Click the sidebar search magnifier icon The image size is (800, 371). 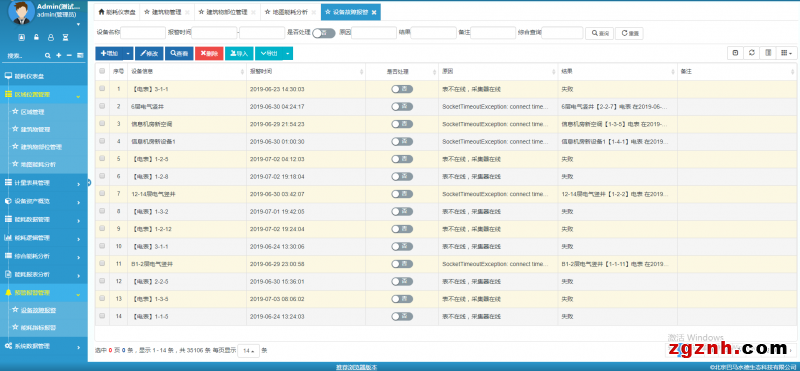point(47,55)
